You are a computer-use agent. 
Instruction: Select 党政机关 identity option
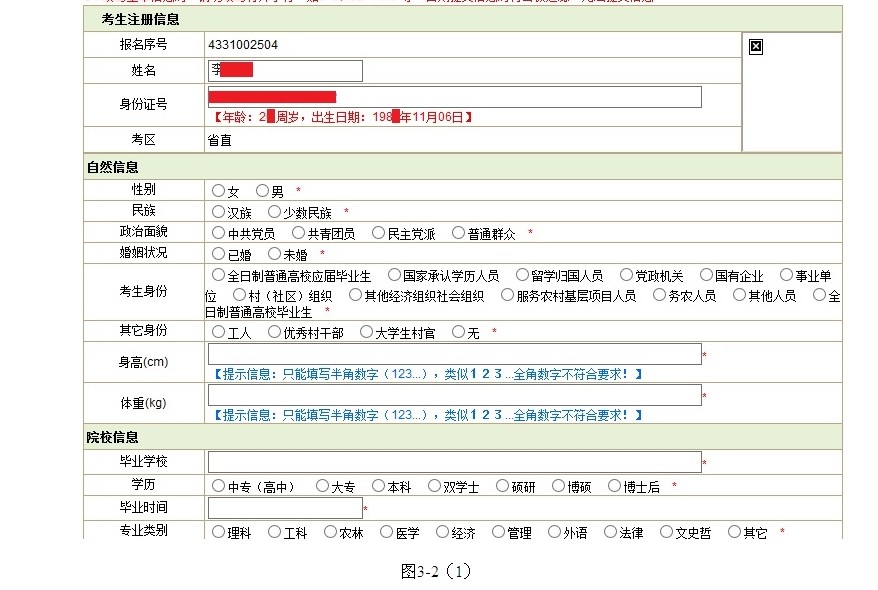tap(626, 275)
